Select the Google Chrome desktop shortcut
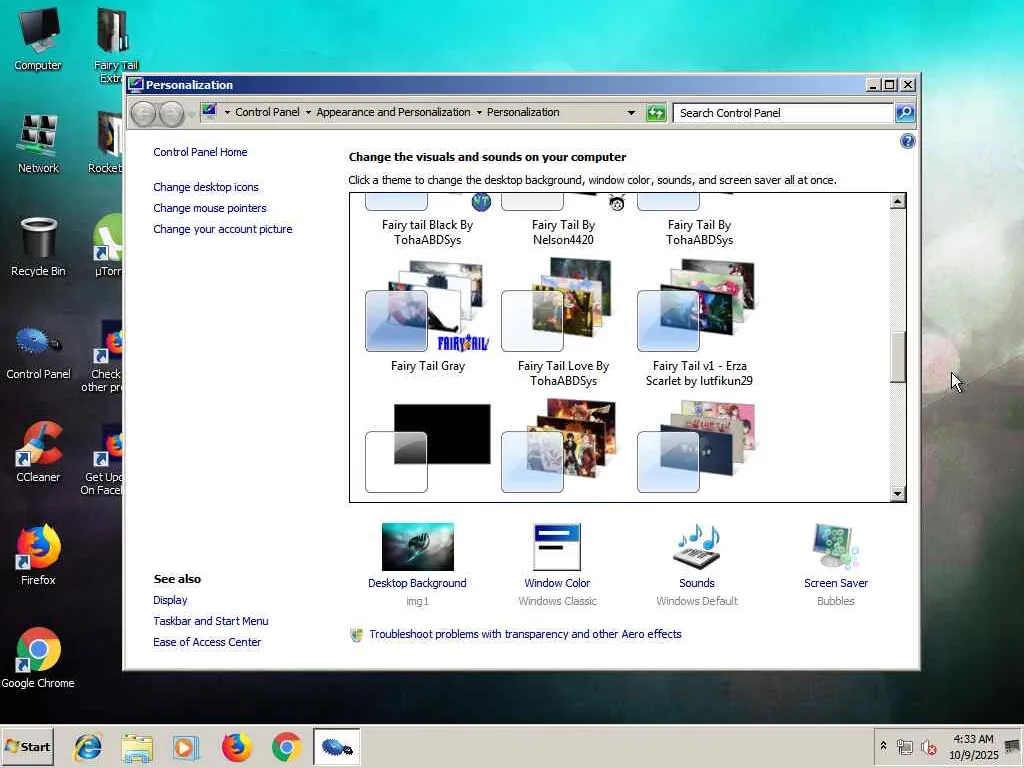Screen dimensions: 1024x768 (38, 658)
